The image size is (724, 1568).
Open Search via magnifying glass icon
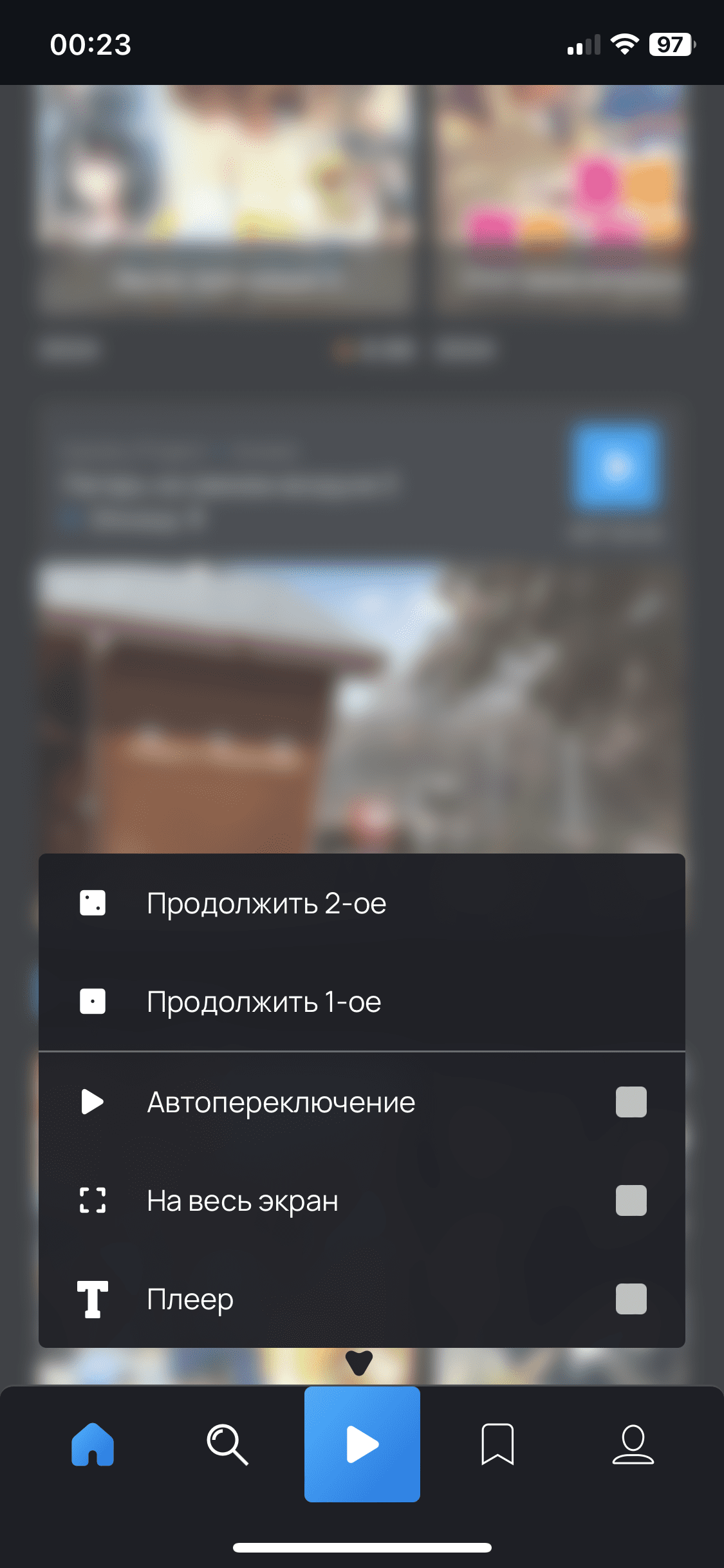click(227, 1444)
